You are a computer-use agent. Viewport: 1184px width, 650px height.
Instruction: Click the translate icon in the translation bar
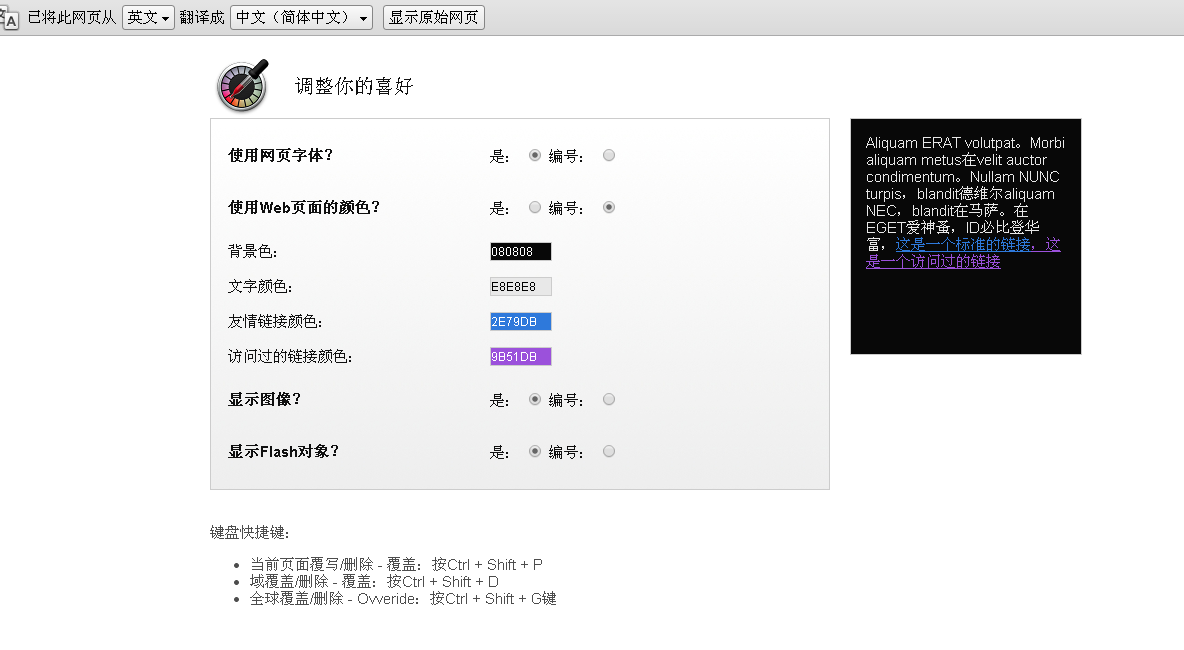(9, 18)
